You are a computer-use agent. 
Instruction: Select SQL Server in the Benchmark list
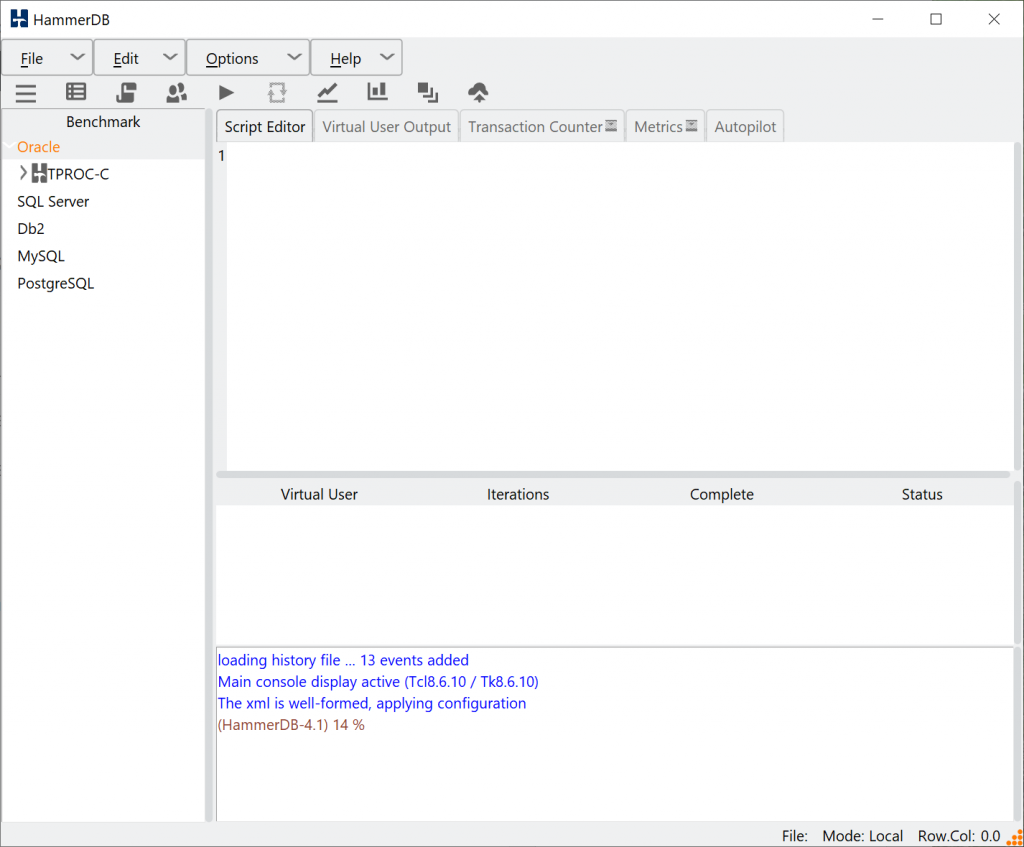click(53, 202)
